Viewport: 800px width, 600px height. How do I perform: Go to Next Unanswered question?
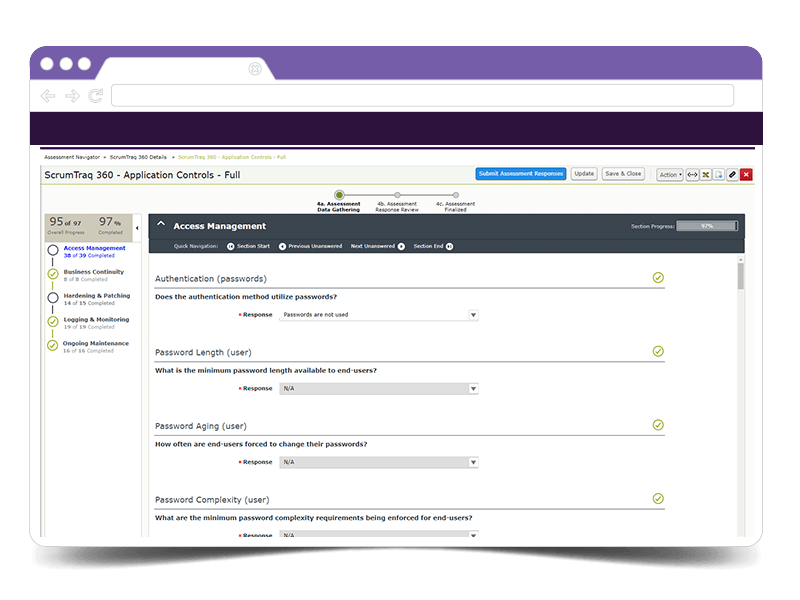(x=378, y=246)
